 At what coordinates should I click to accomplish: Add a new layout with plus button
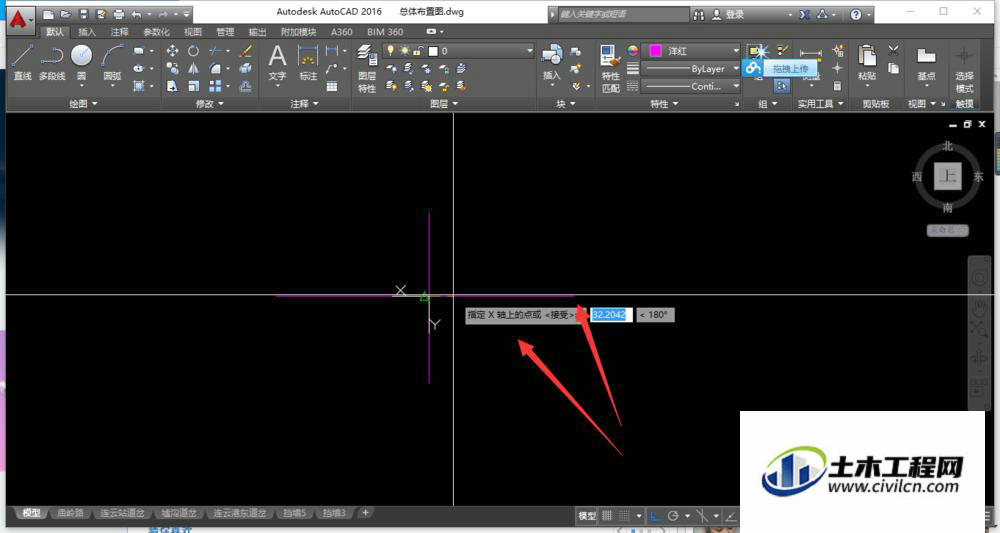(x=365, y=512)
